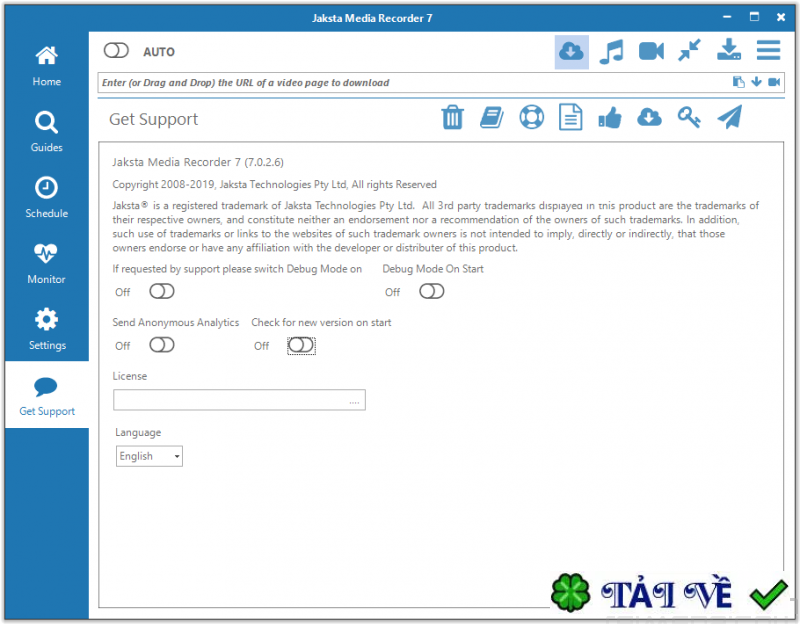The image size is (800, 624).
Task: Click the trash can icon
Action: tap(453, 117)
